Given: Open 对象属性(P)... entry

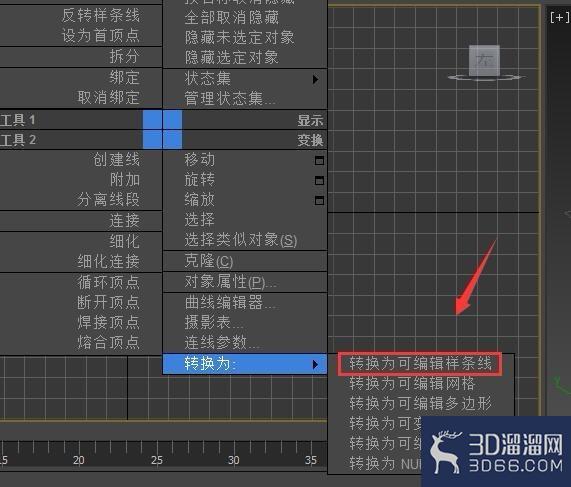Looking at the screenshot, I should pyautogui.click(x=230, y=282).
